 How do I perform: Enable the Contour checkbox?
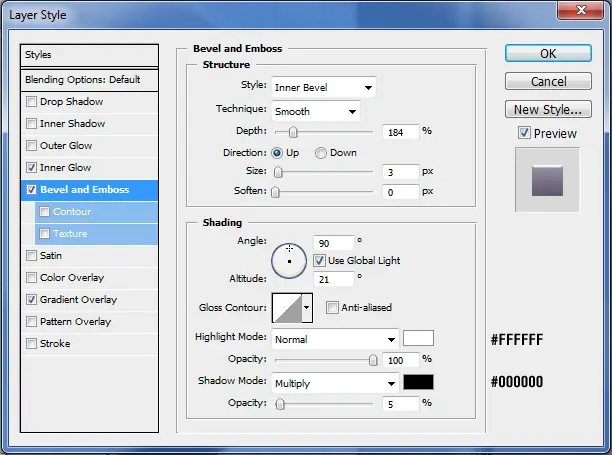(44, 212)
